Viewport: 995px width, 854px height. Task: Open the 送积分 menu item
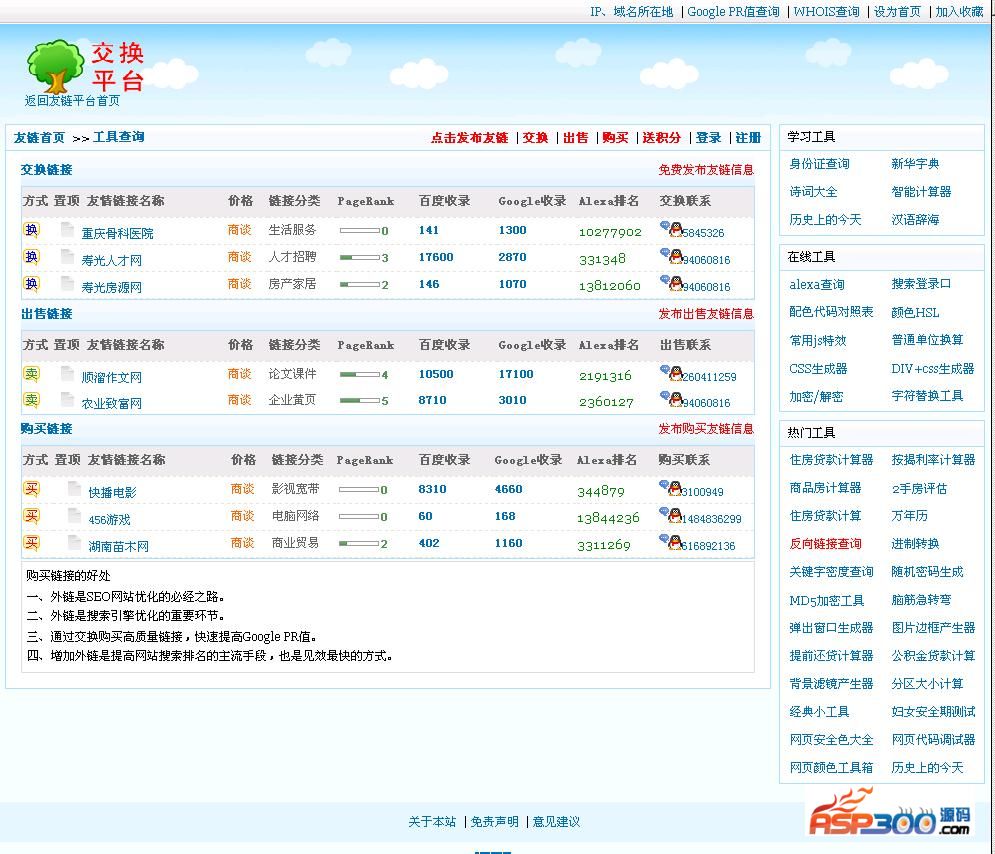[661, 138]
